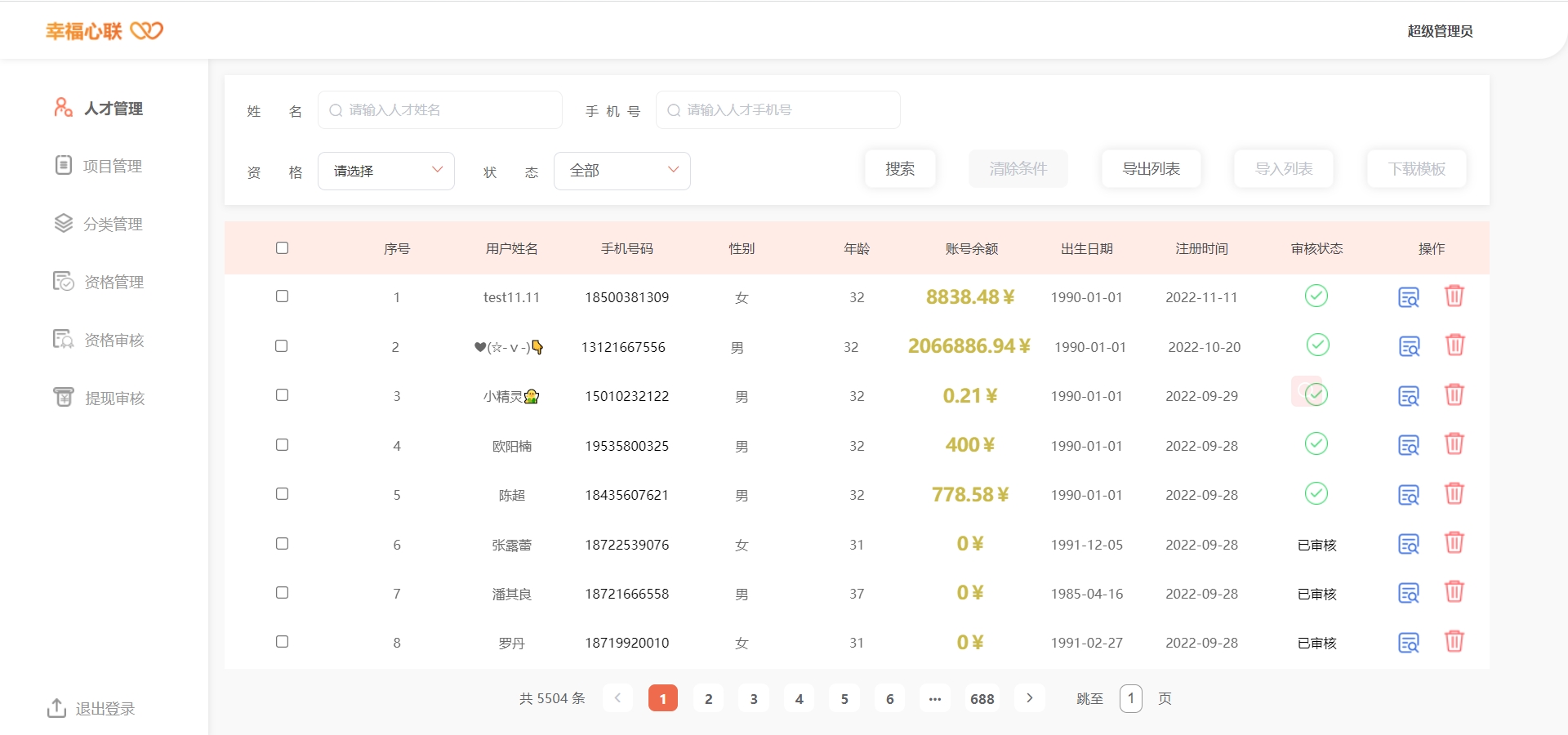
Task: Expand the 状态 全部 dropdown
Action: pos(622,171)
